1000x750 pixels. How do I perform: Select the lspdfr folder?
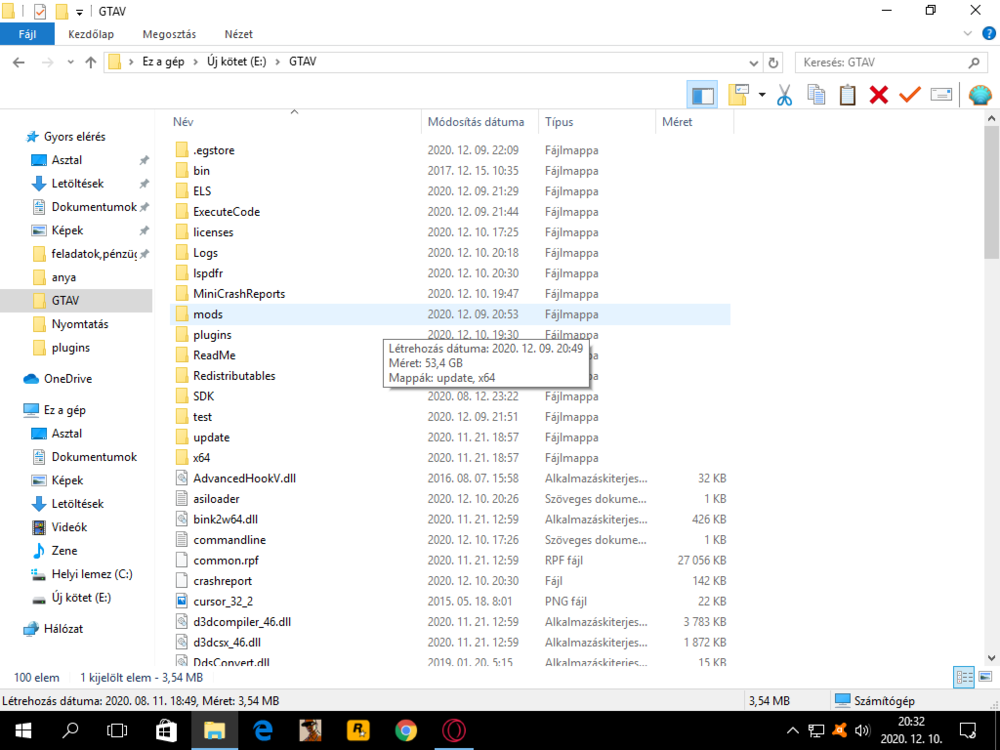tap(208, 274)
